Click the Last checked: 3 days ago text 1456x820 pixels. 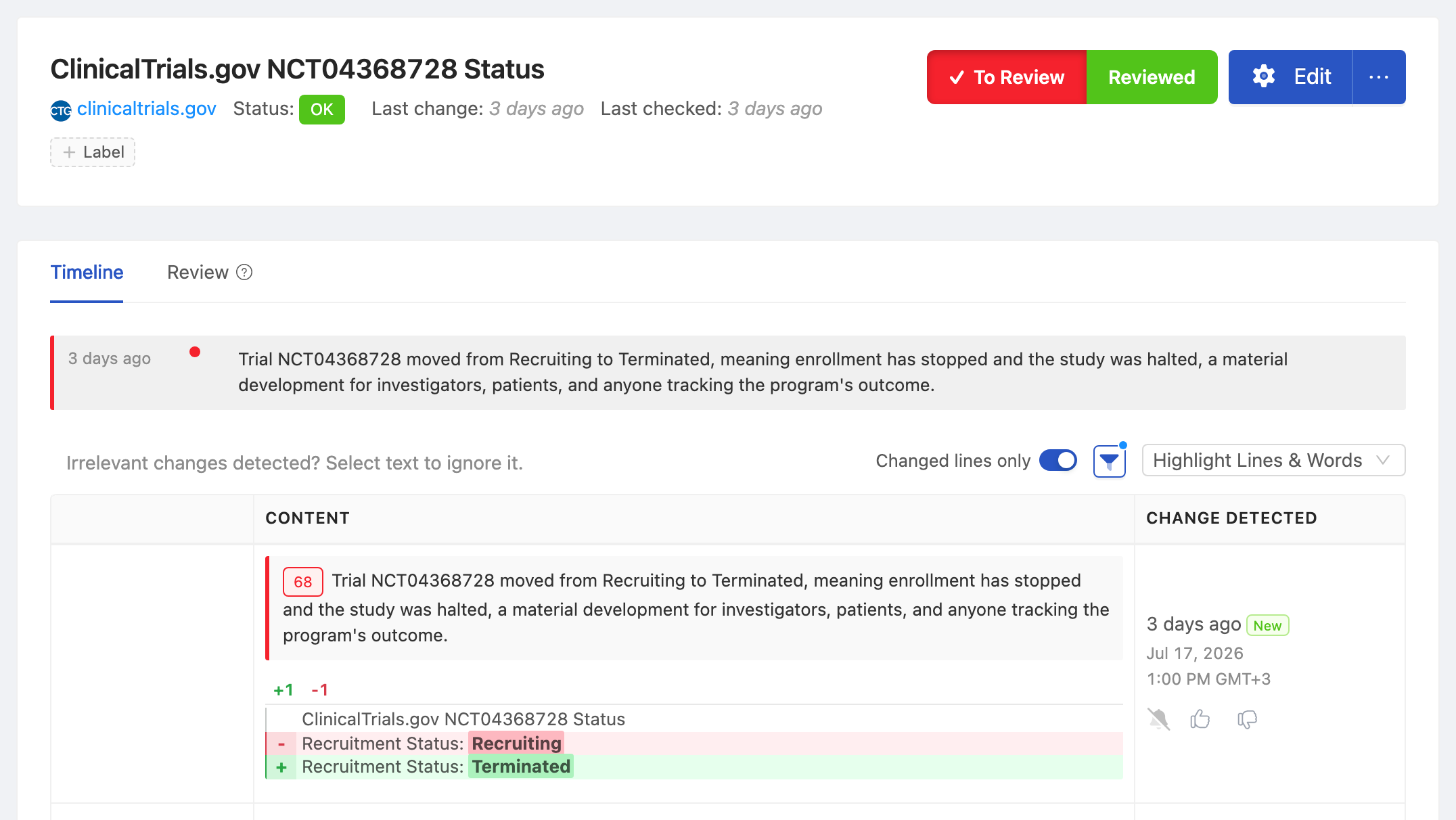pyautogui.click(x=712, y=109)
